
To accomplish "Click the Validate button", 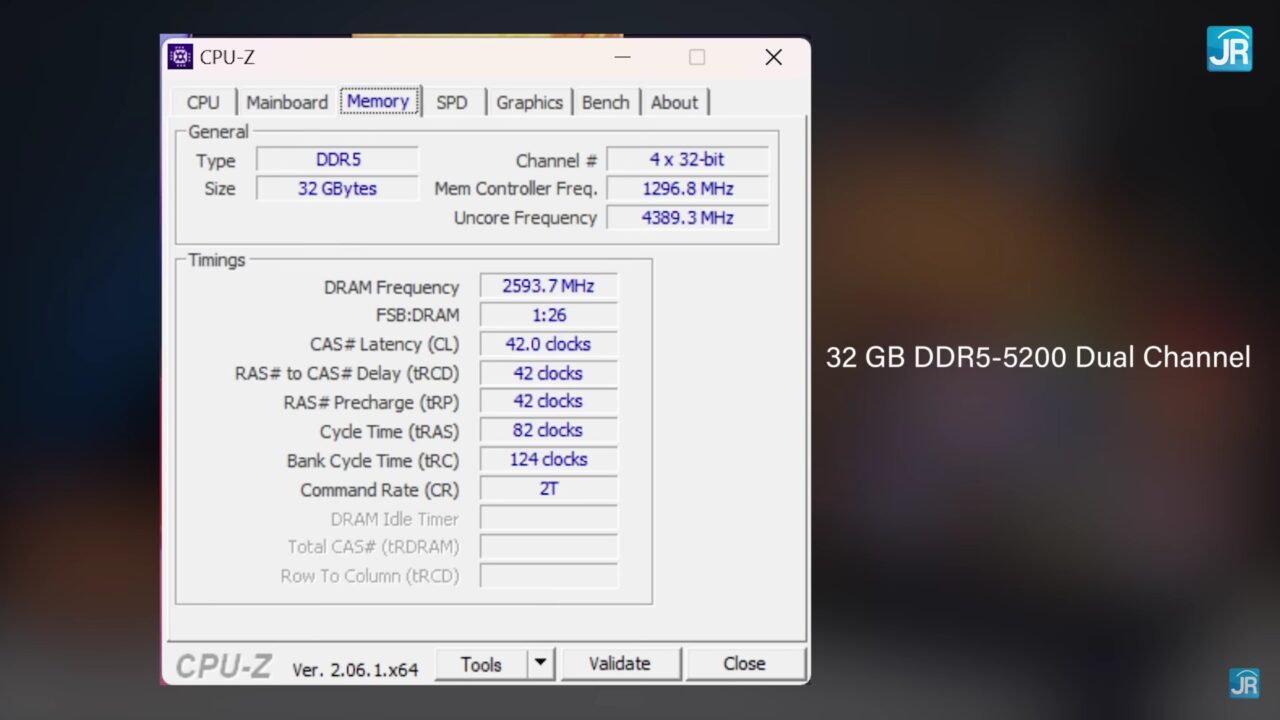I will pos(620,664).
